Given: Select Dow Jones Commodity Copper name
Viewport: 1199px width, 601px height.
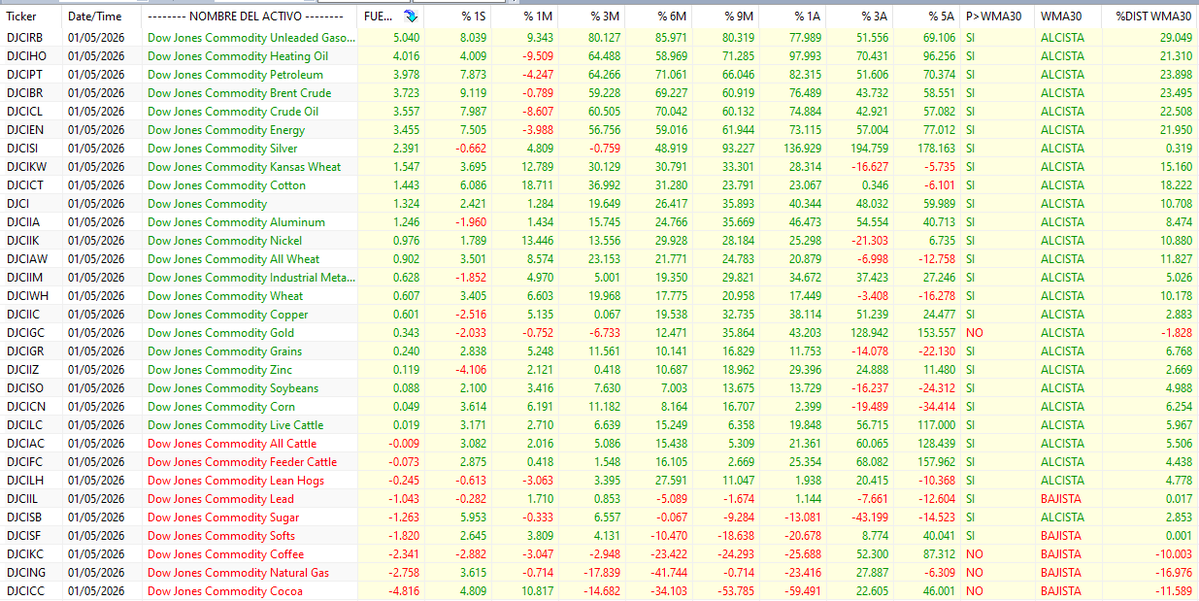Looking at the screenshot, I should click(x=228, y=314).
